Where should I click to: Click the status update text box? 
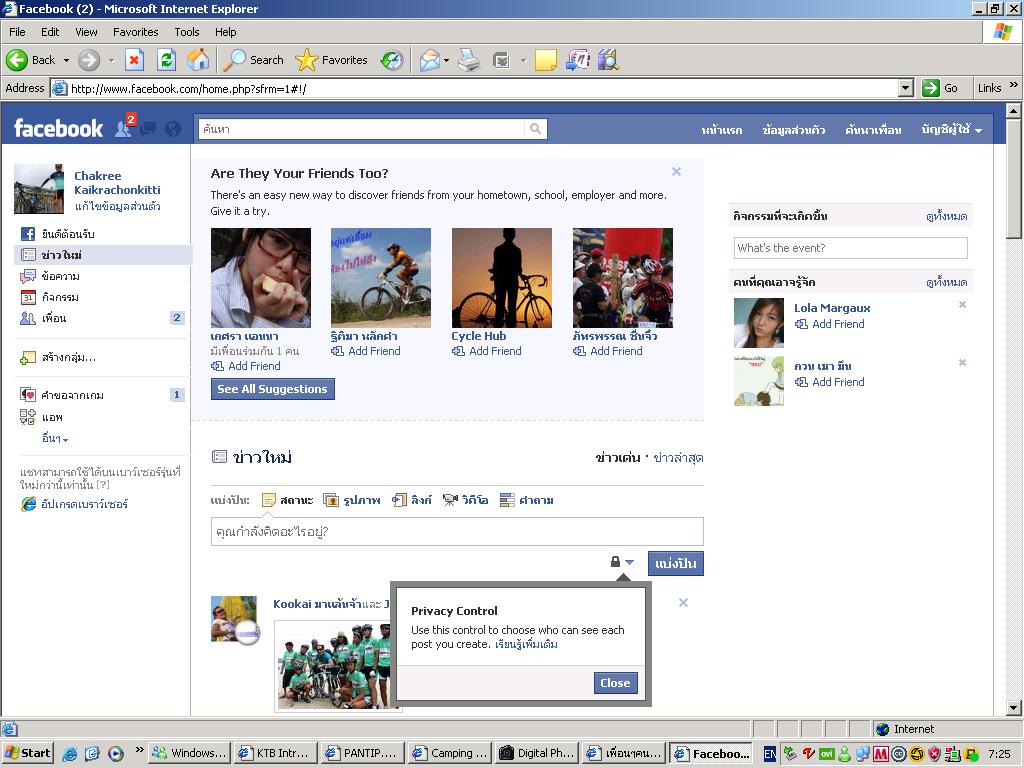(456, 531)
